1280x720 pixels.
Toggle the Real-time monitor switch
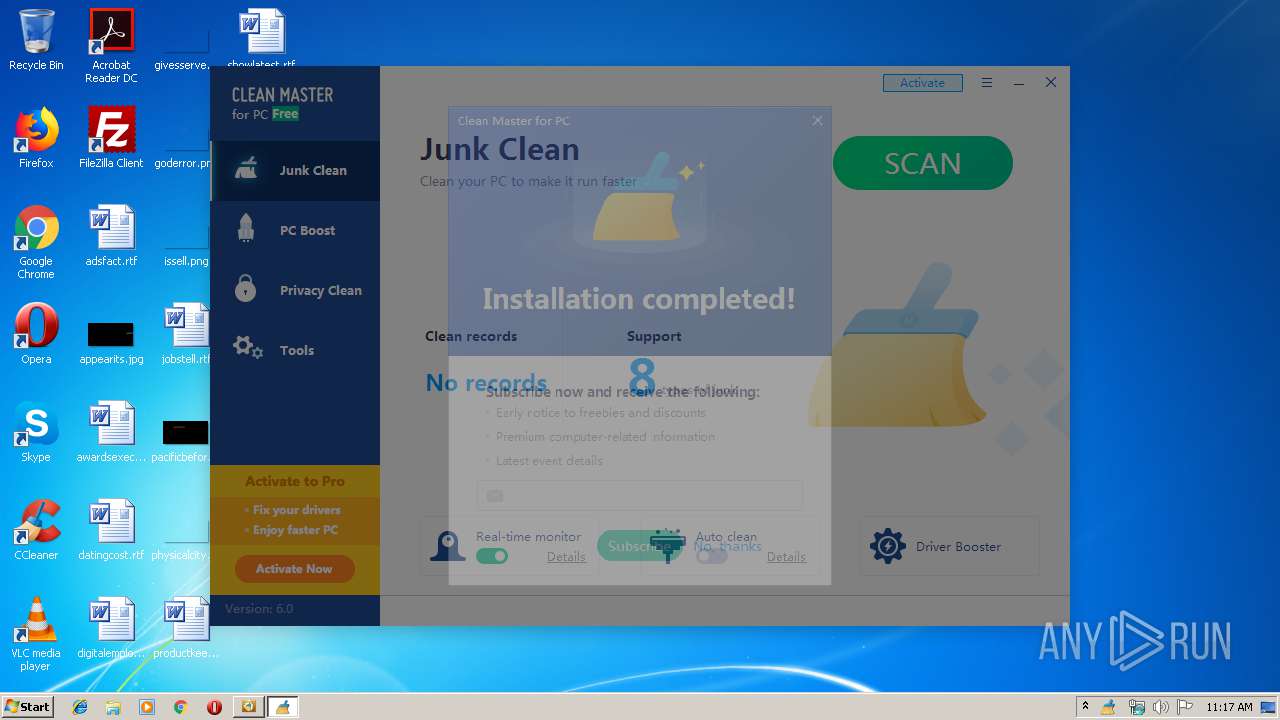pyautogui.click(x=491, y=556)
